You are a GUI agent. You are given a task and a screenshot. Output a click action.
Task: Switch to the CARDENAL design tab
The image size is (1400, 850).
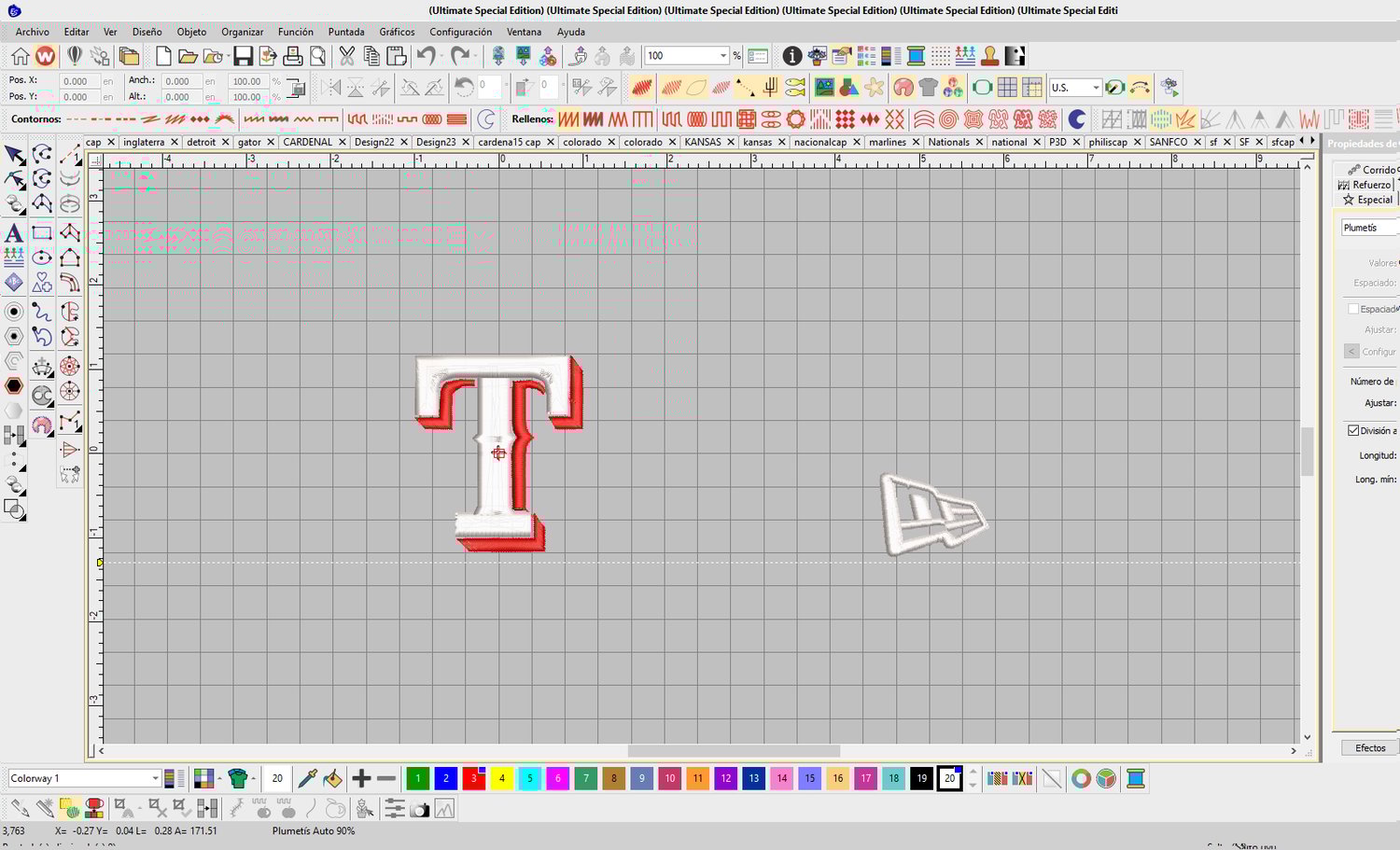tap(308, 142)
